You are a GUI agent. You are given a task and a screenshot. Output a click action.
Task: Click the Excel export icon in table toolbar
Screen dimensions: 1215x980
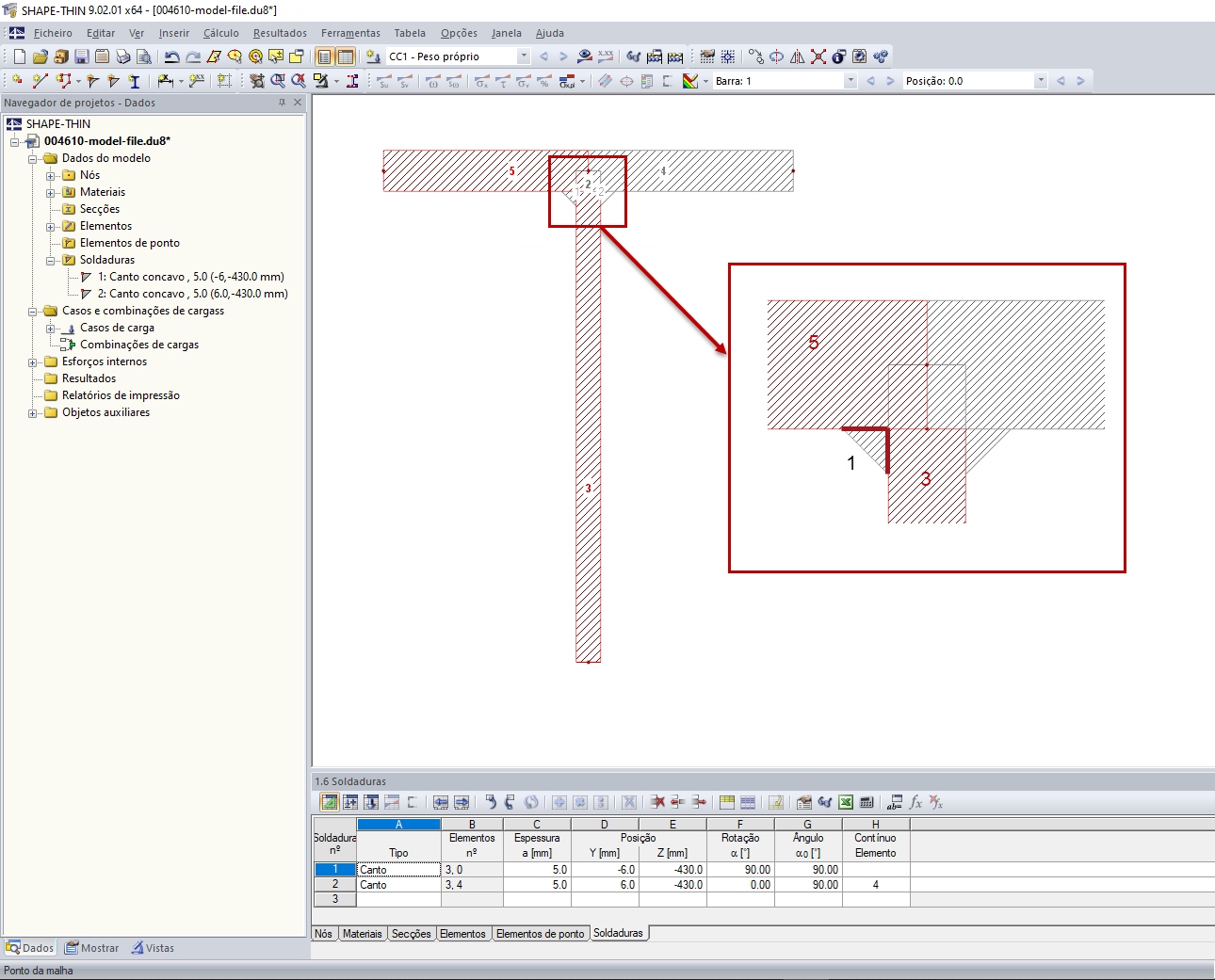click(x=846, y=802)
